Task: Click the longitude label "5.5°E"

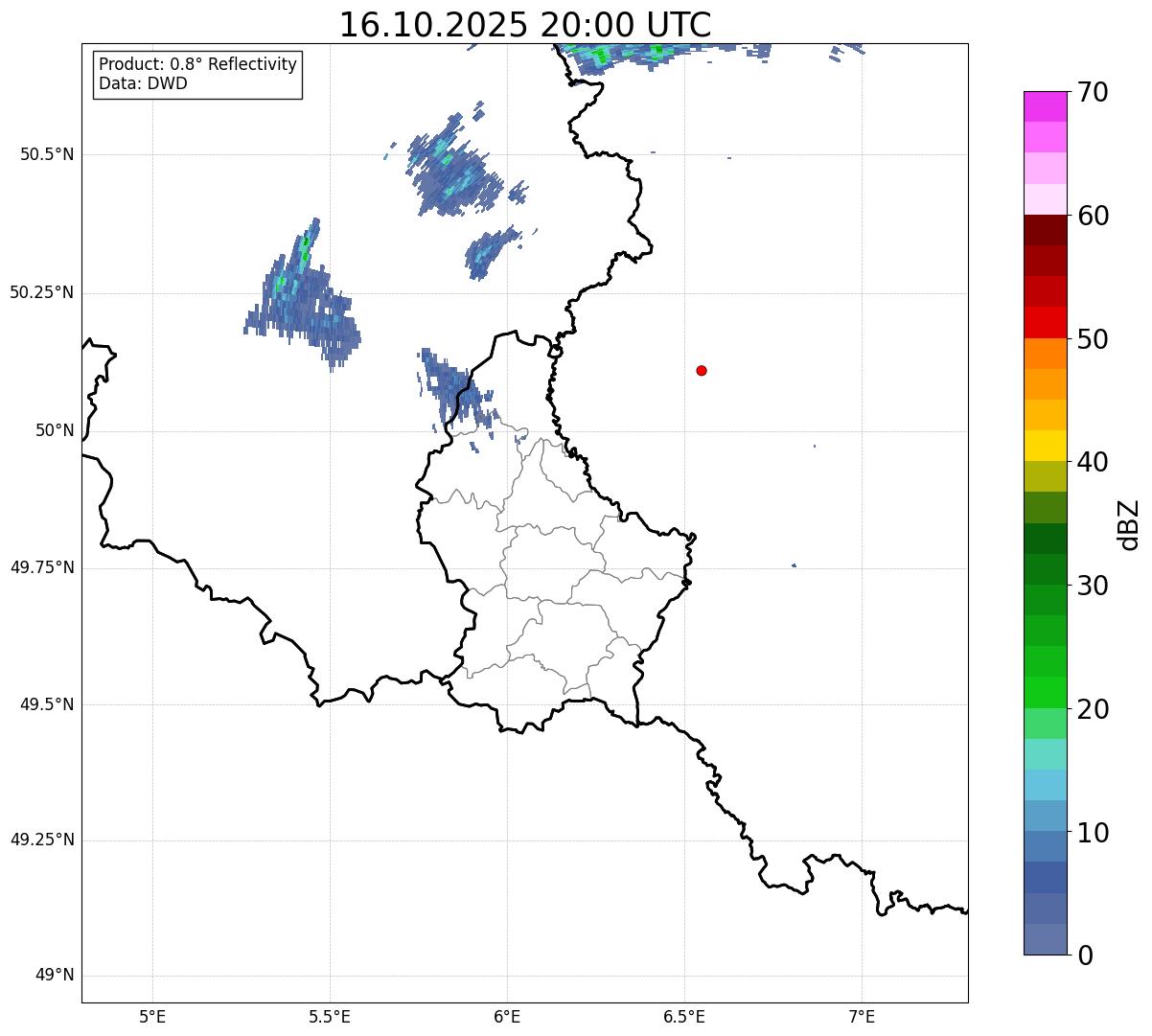Action: tap(330, 1016)
